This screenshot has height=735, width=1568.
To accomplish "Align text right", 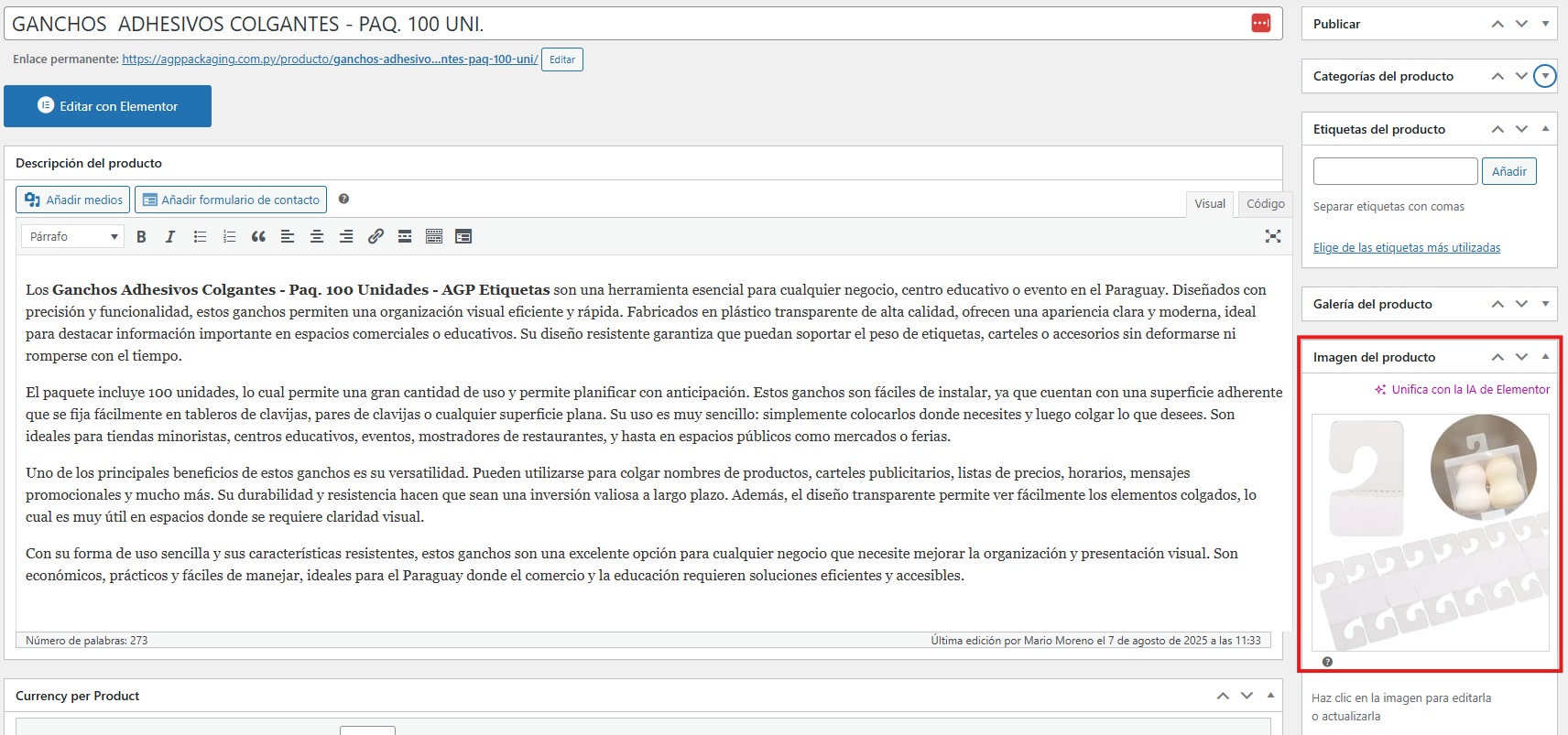I will pos(346,236).
